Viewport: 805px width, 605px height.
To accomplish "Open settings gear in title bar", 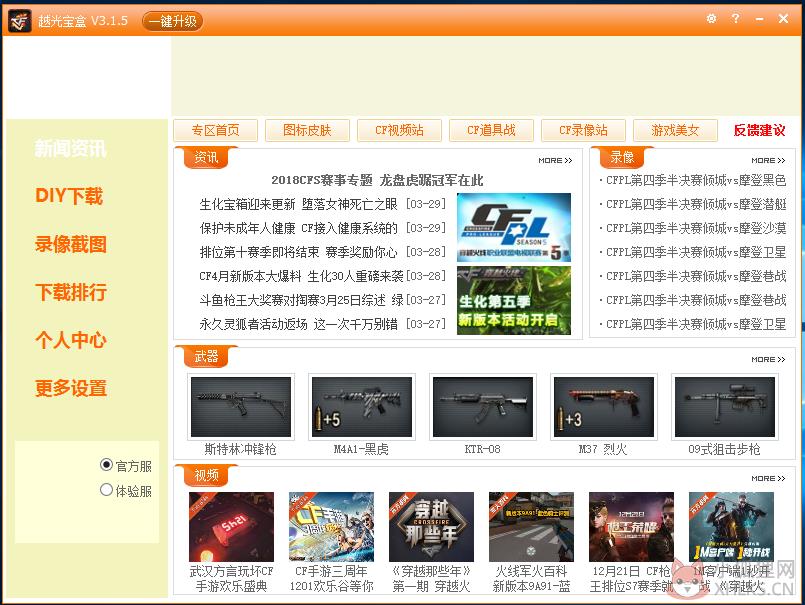I will [x=711, y=18].
